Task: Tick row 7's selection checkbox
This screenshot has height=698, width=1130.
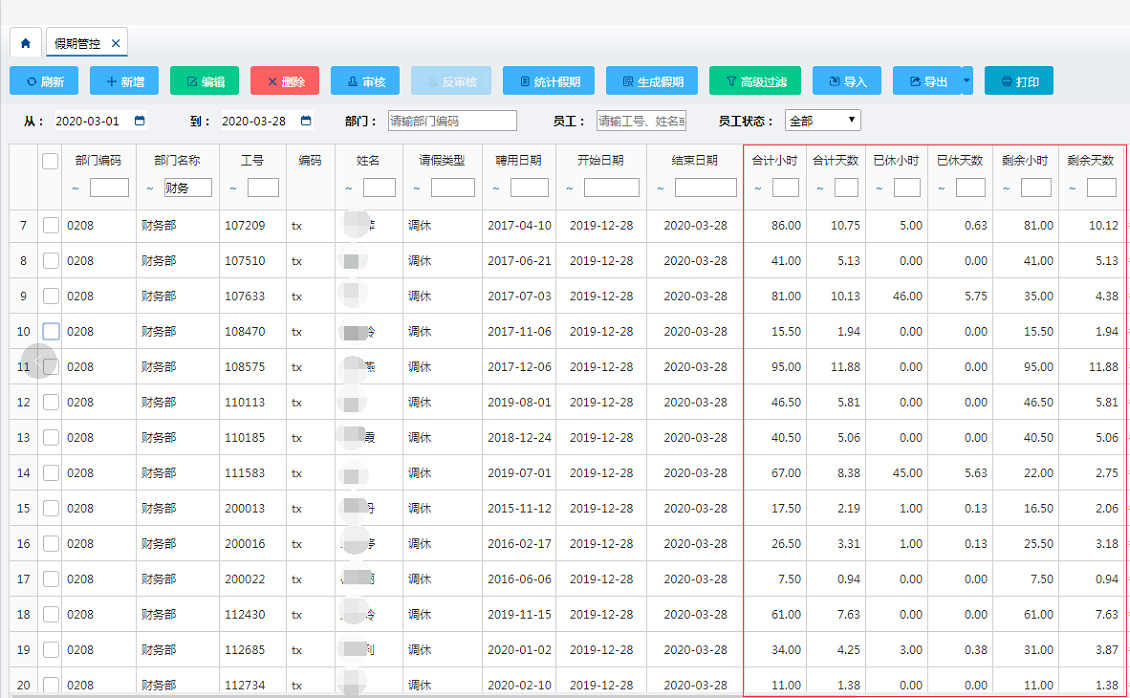Action: 50,225
